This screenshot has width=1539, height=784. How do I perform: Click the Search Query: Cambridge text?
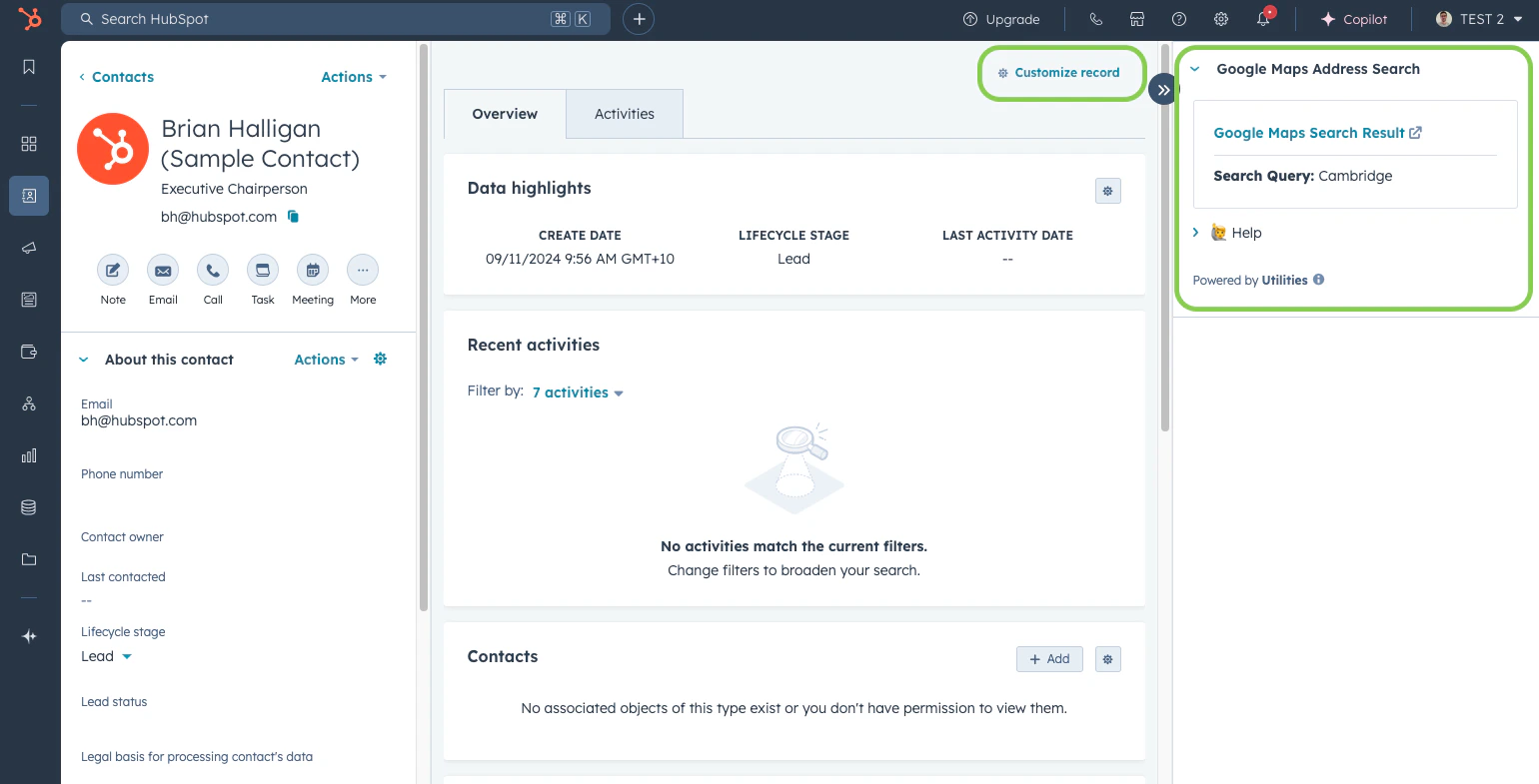1302,176
